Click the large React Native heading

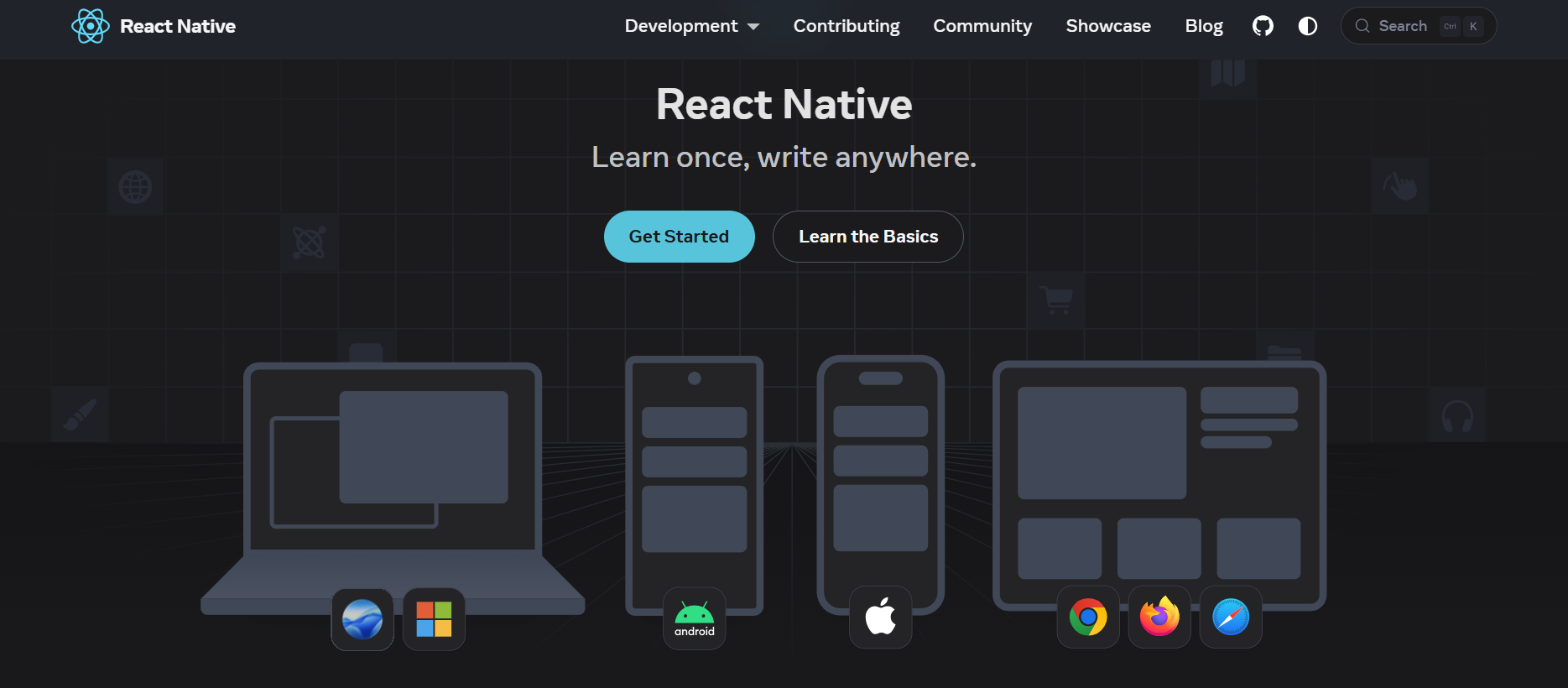(x=784, y=104)
